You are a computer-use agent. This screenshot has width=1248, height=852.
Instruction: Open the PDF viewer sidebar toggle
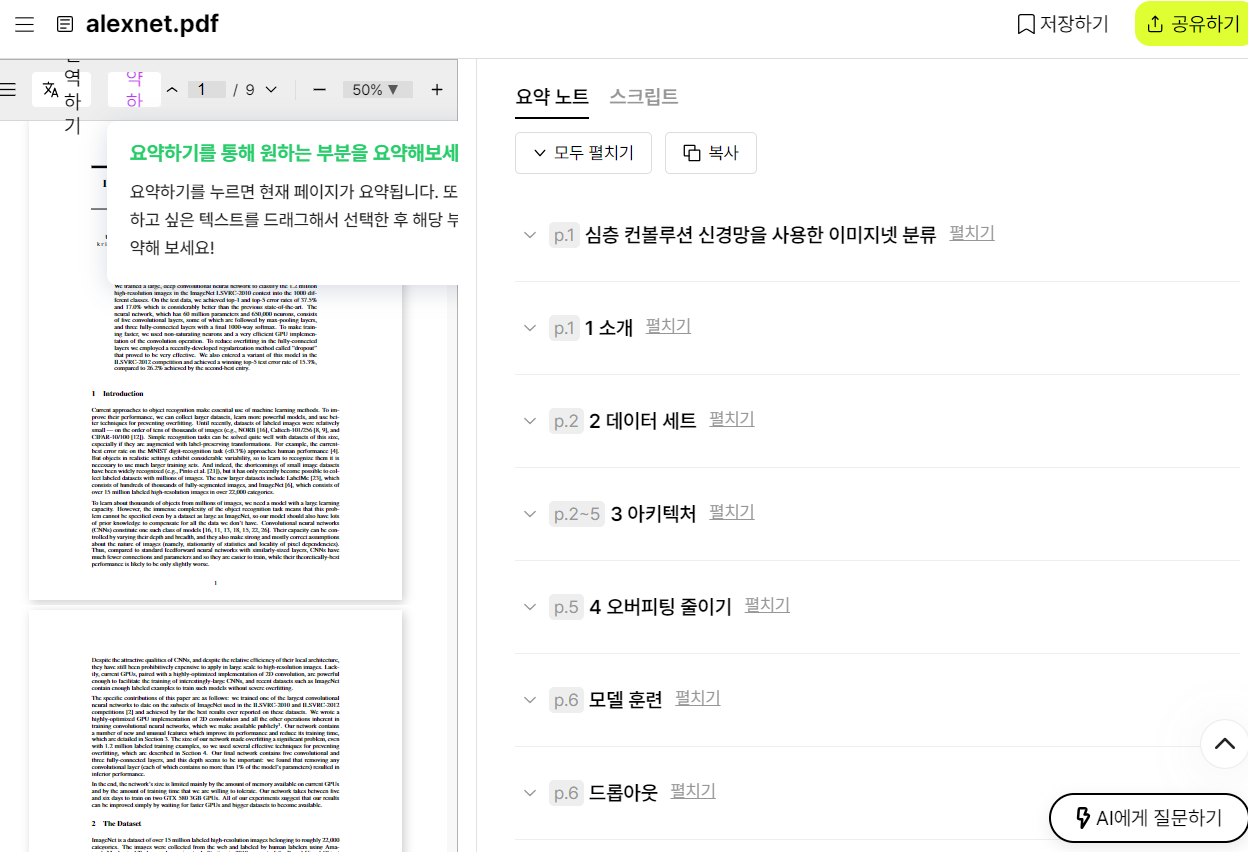8,89
